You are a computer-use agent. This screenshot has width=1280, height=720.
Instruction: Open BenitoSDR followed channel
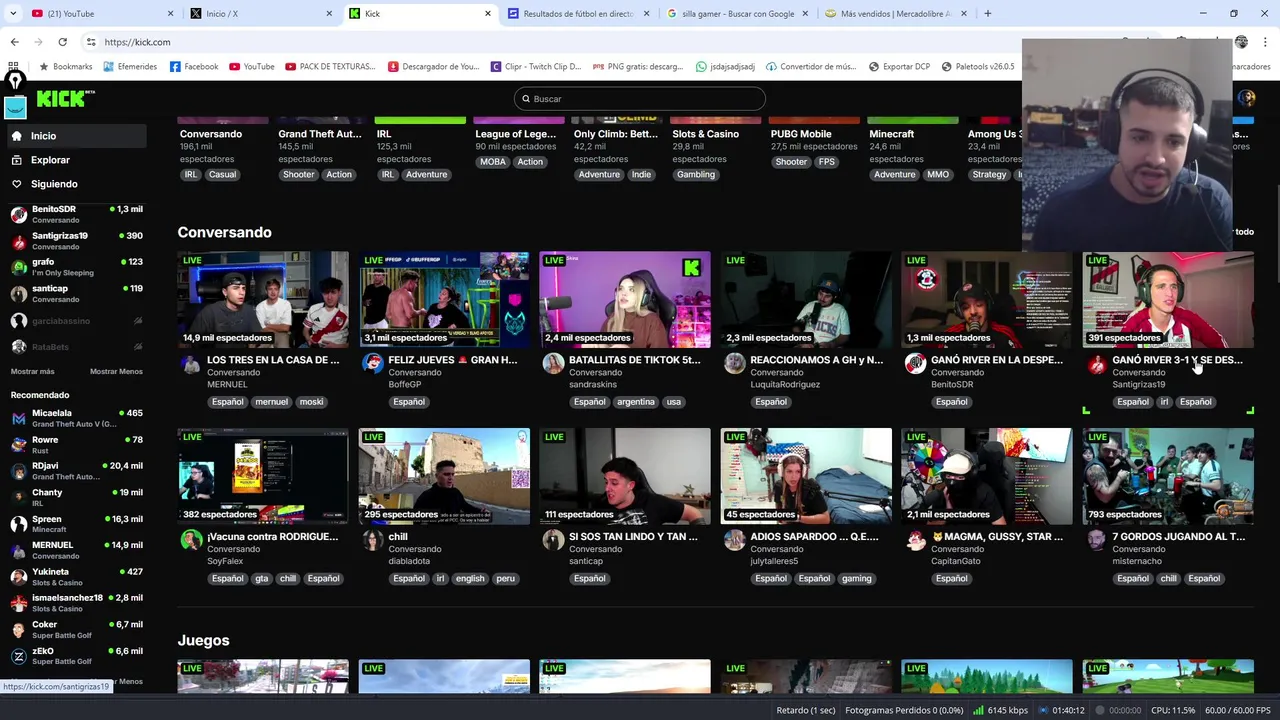(76, 214)
